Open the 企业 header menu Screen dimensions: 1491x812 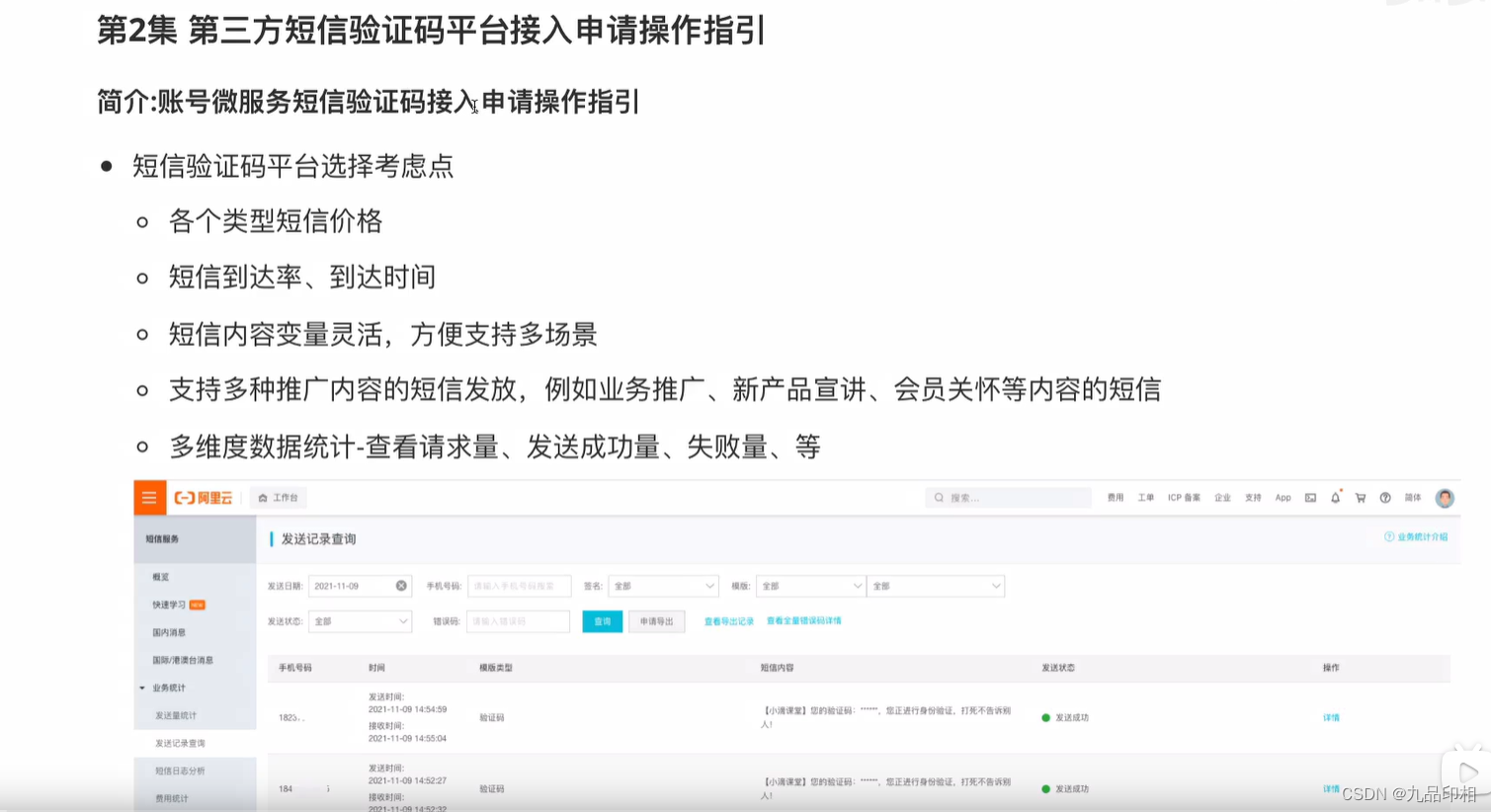tap(1223, 498)
